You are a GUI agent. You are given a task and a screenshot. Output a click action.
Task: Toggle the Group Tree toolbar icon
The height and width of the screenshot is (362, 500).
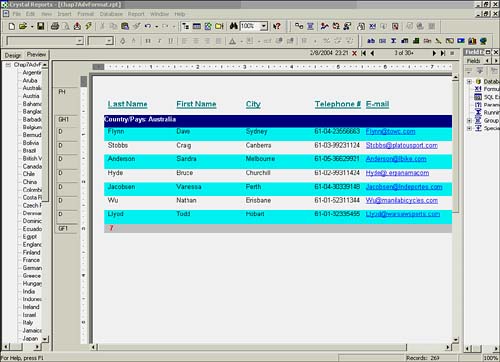186,26
